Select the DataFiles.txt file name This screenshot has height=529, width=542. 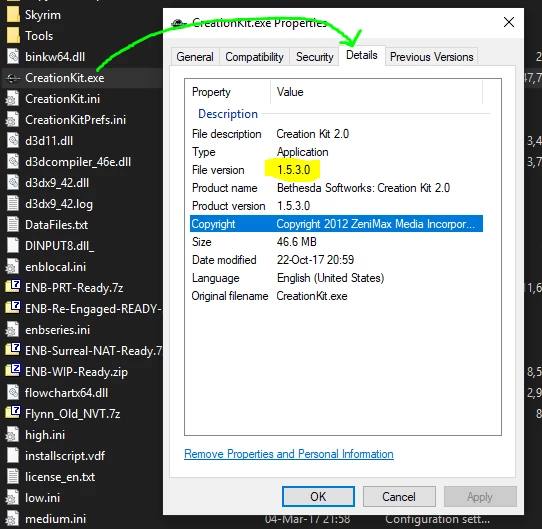point(56,225)
